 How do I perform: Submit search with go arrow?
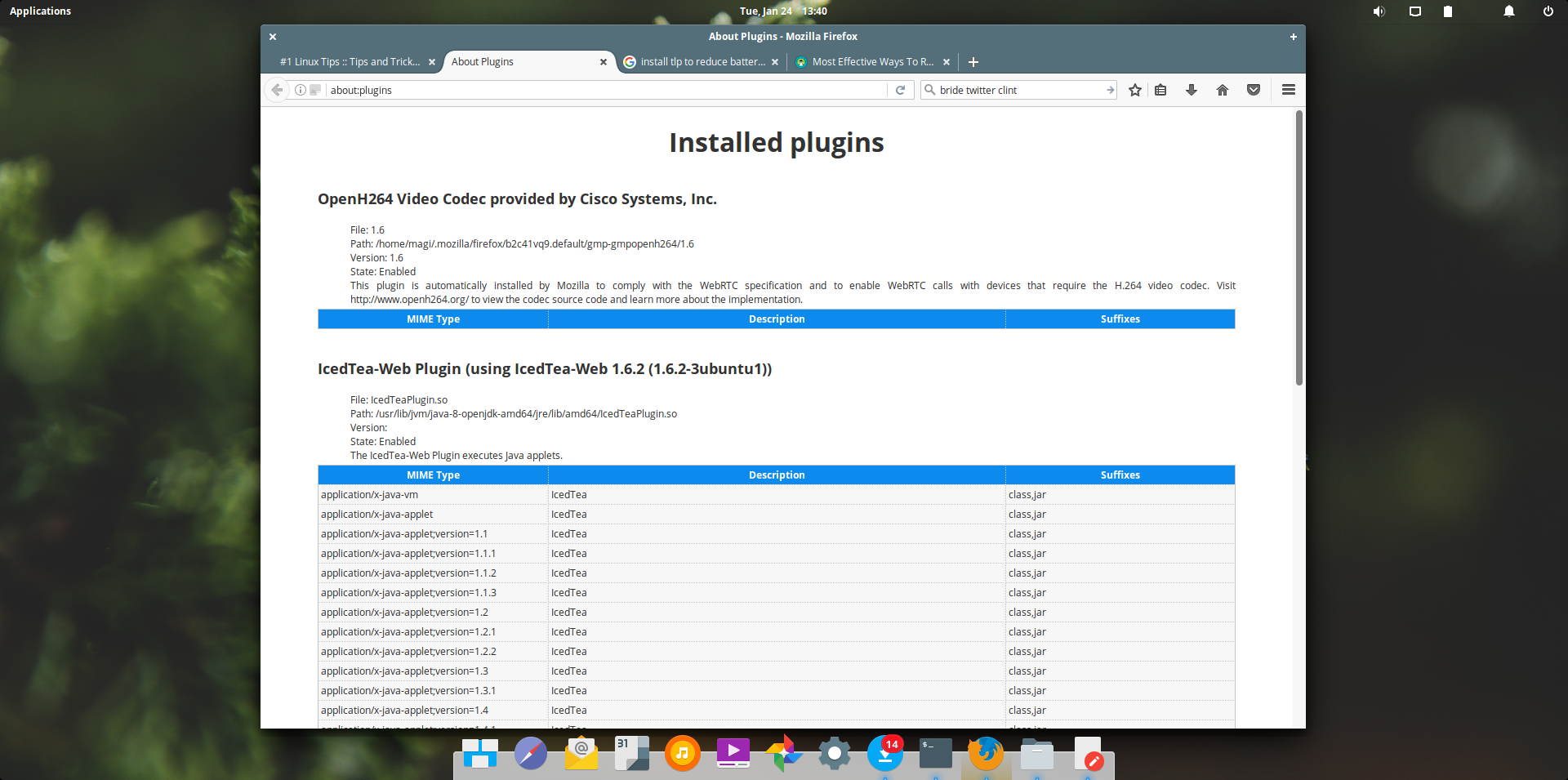click(1110, 90)
